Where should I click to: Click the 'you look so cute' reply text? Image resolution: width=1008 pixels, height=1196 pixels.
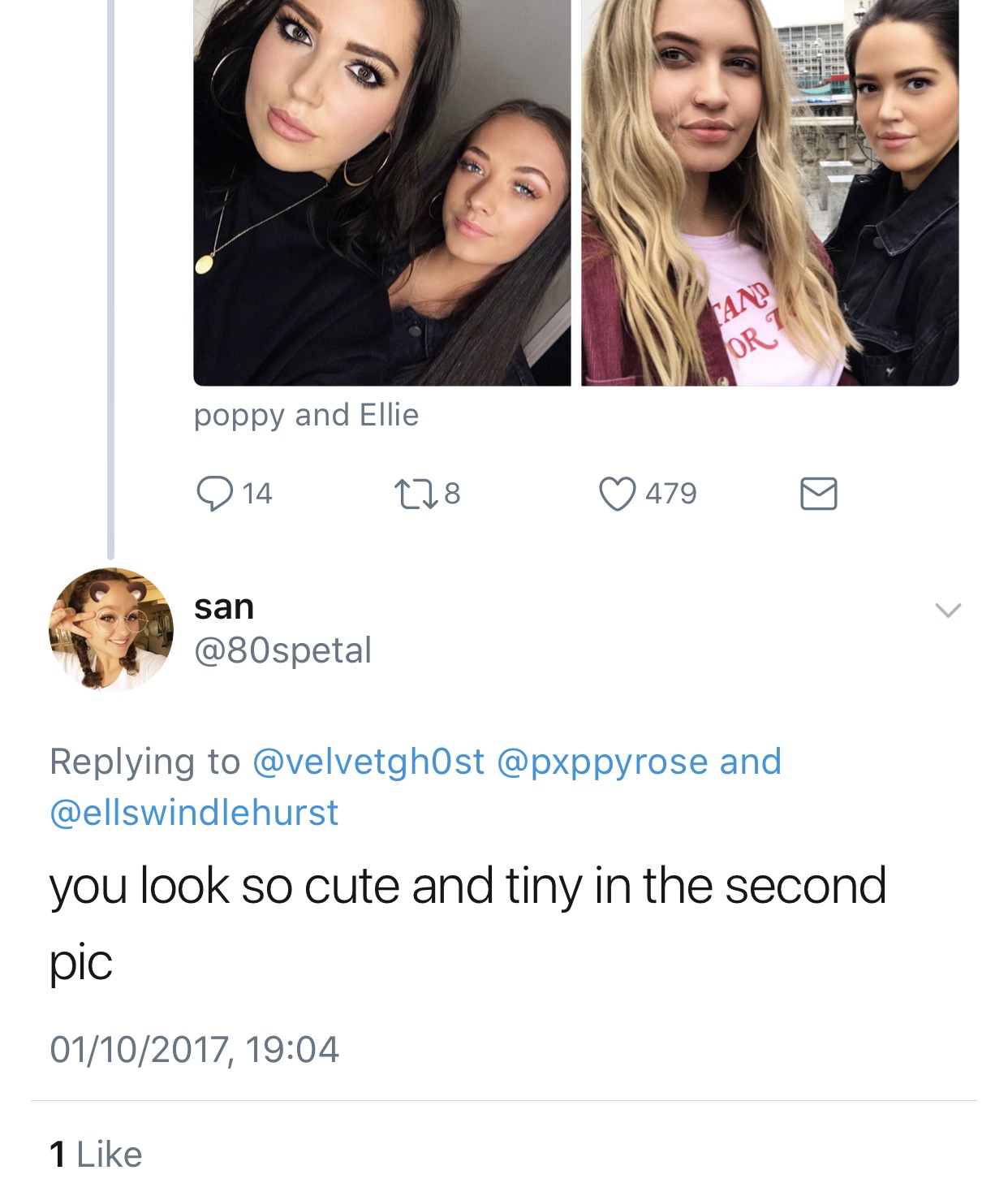(467, 887)
